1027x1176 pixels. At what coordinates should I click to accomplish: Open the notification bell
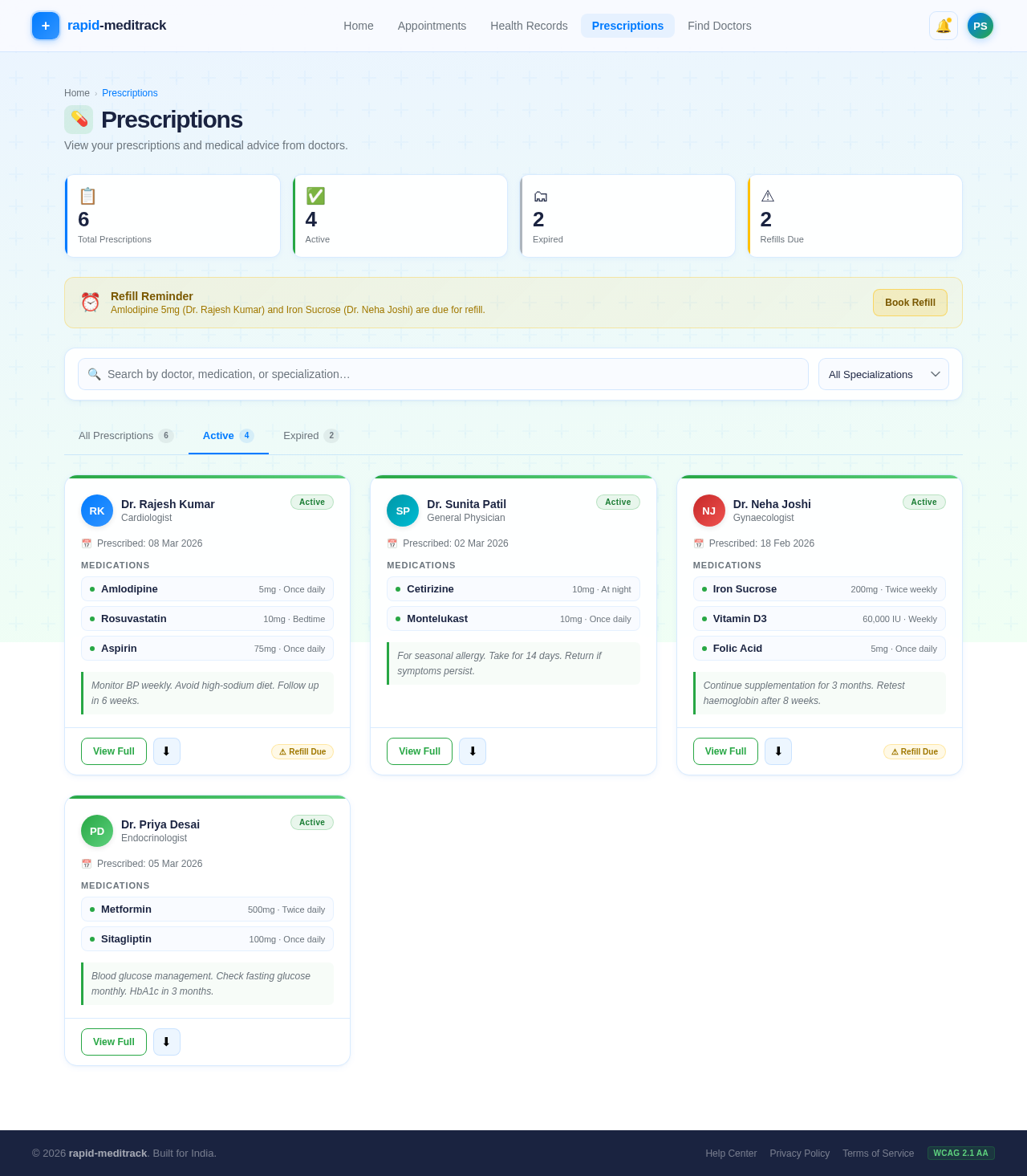[x=943, y=26]
